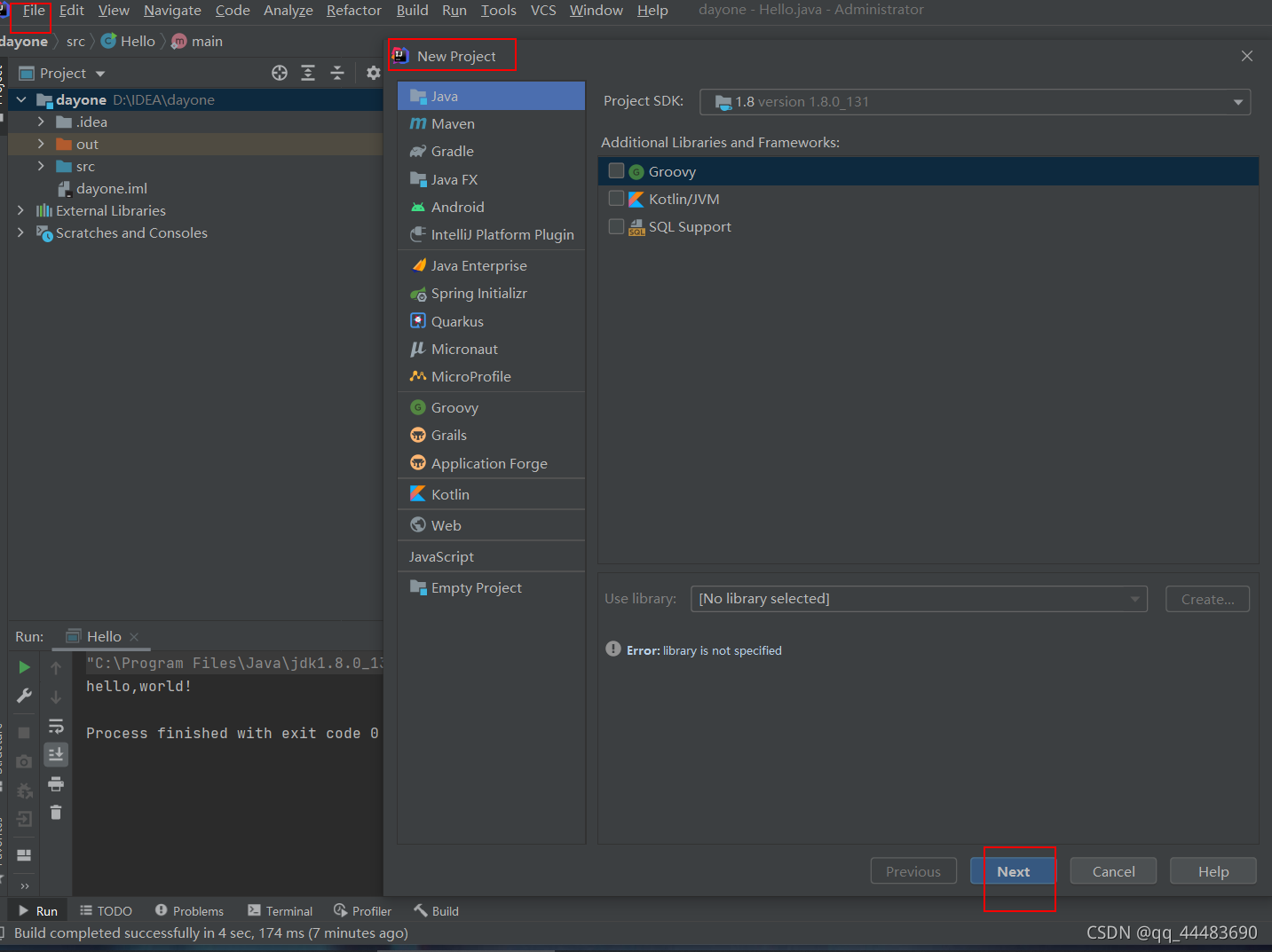1272x952 pixels.
Task: Select Gradle project type
Action: pyautogui.click(x=491, y=151)
